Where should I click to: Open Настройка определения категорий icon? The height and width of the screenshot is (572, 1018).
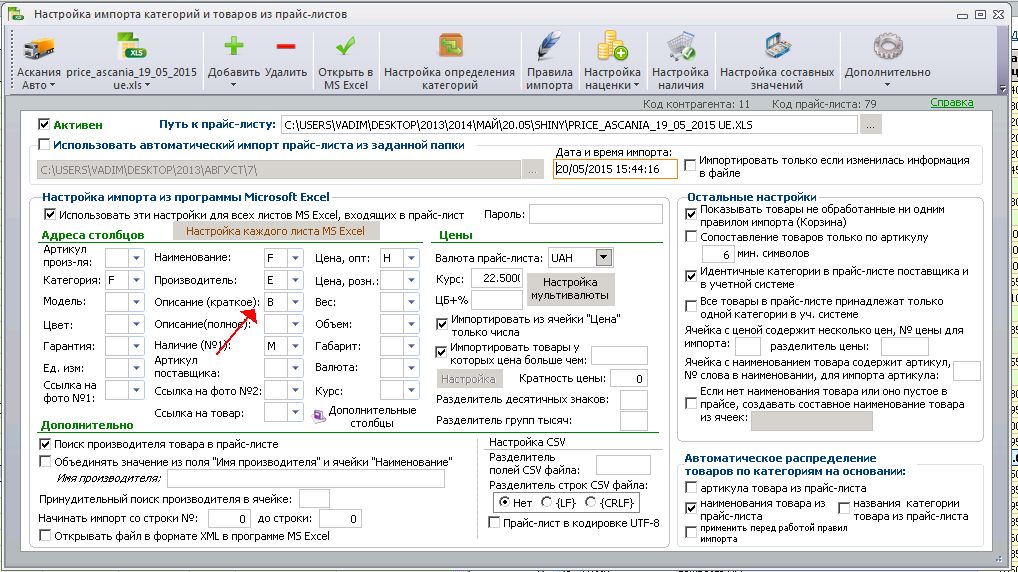(450, 47)
